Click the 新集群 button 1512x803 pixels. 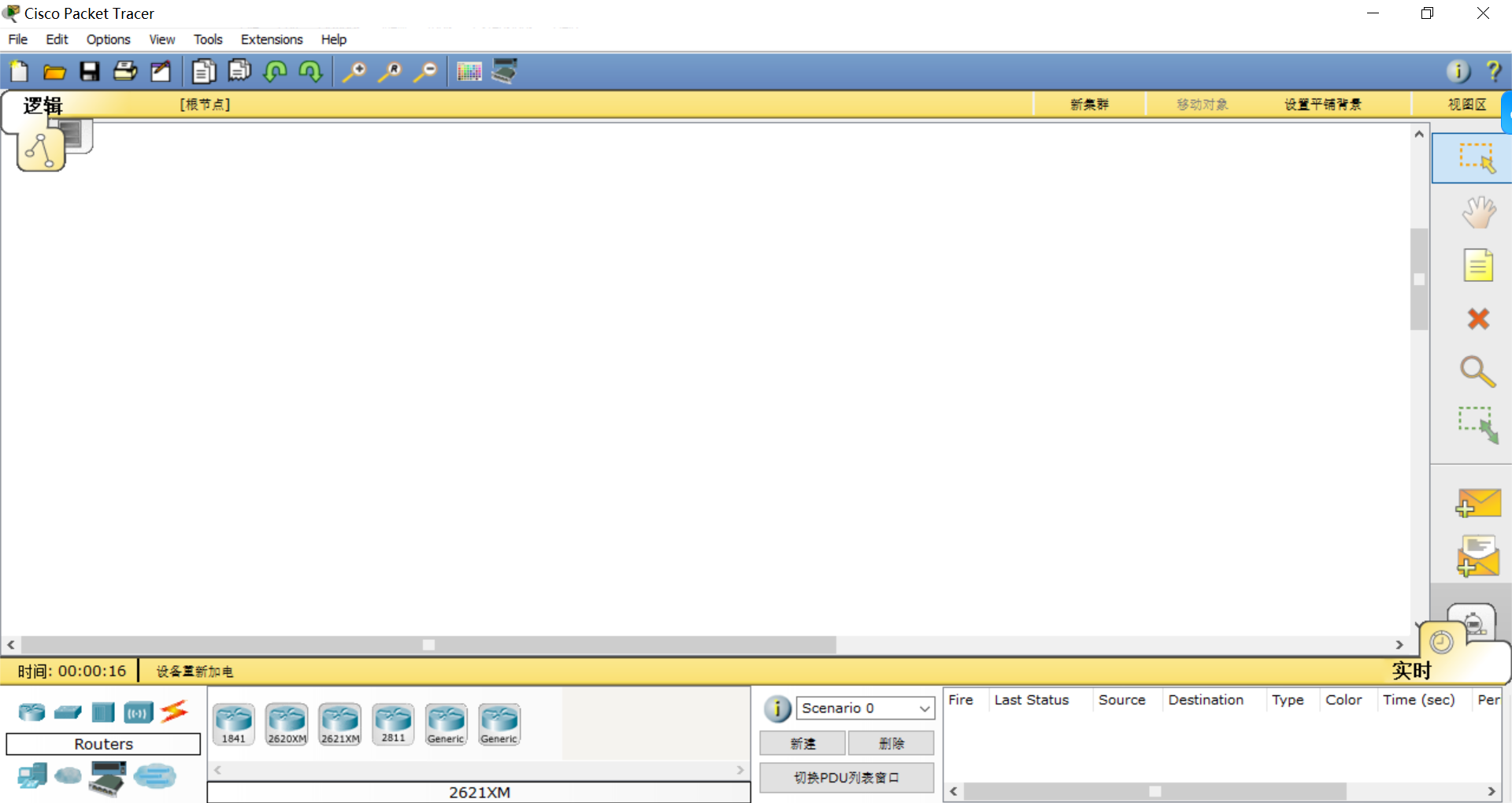point(1089,105)
